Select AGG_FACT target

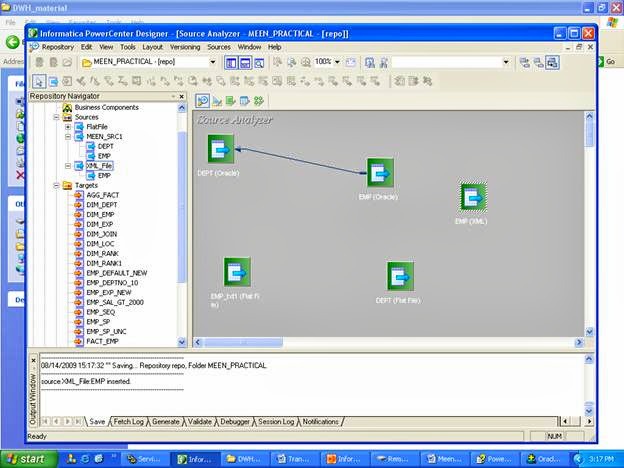(103, 195)
